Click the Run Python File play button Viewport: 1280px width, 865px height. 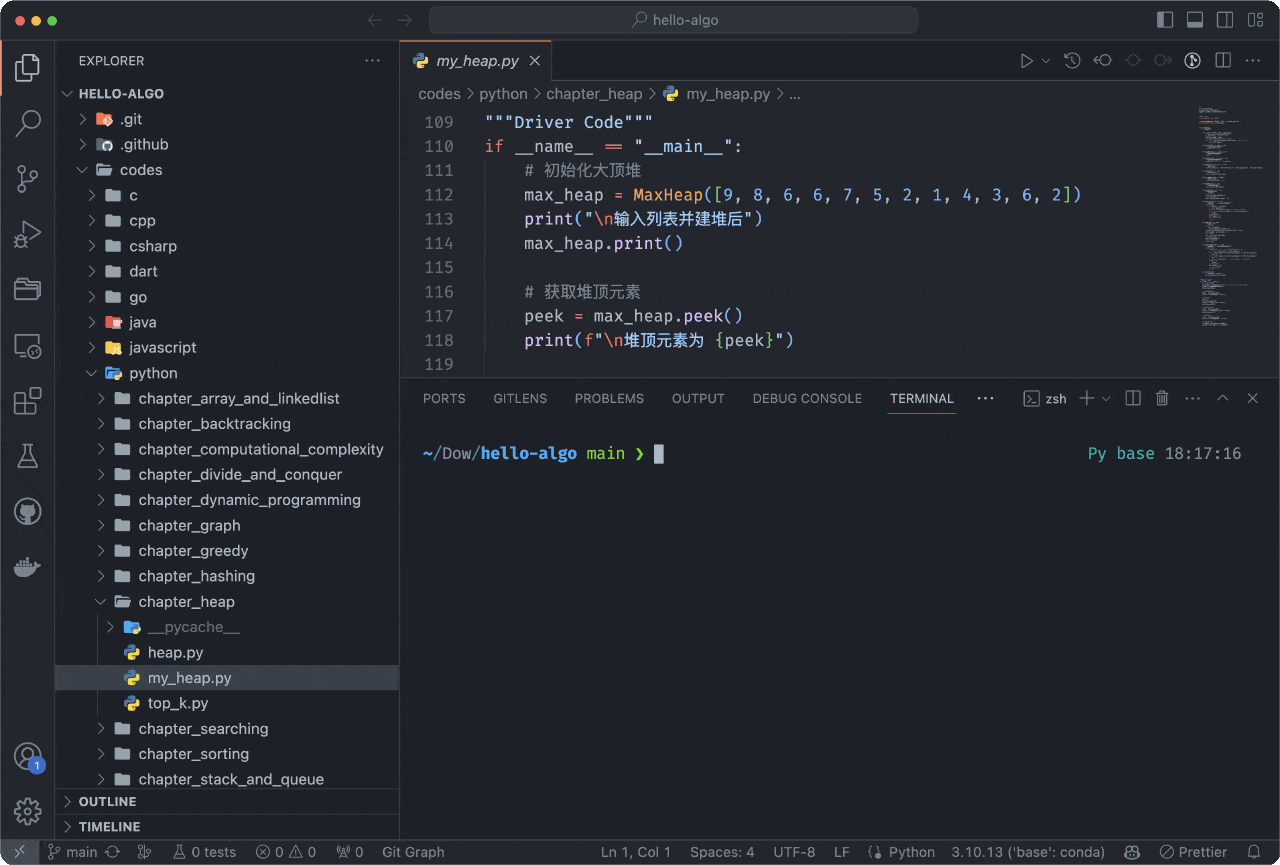1026,61
